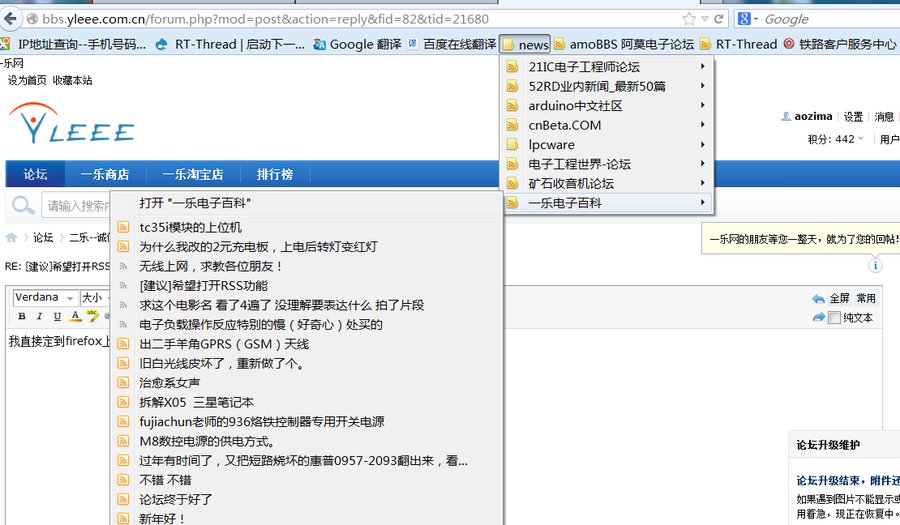Screen dimensions: 900x525
Task: Click the redo arrow icon in editor
Action: coord(817,317)
